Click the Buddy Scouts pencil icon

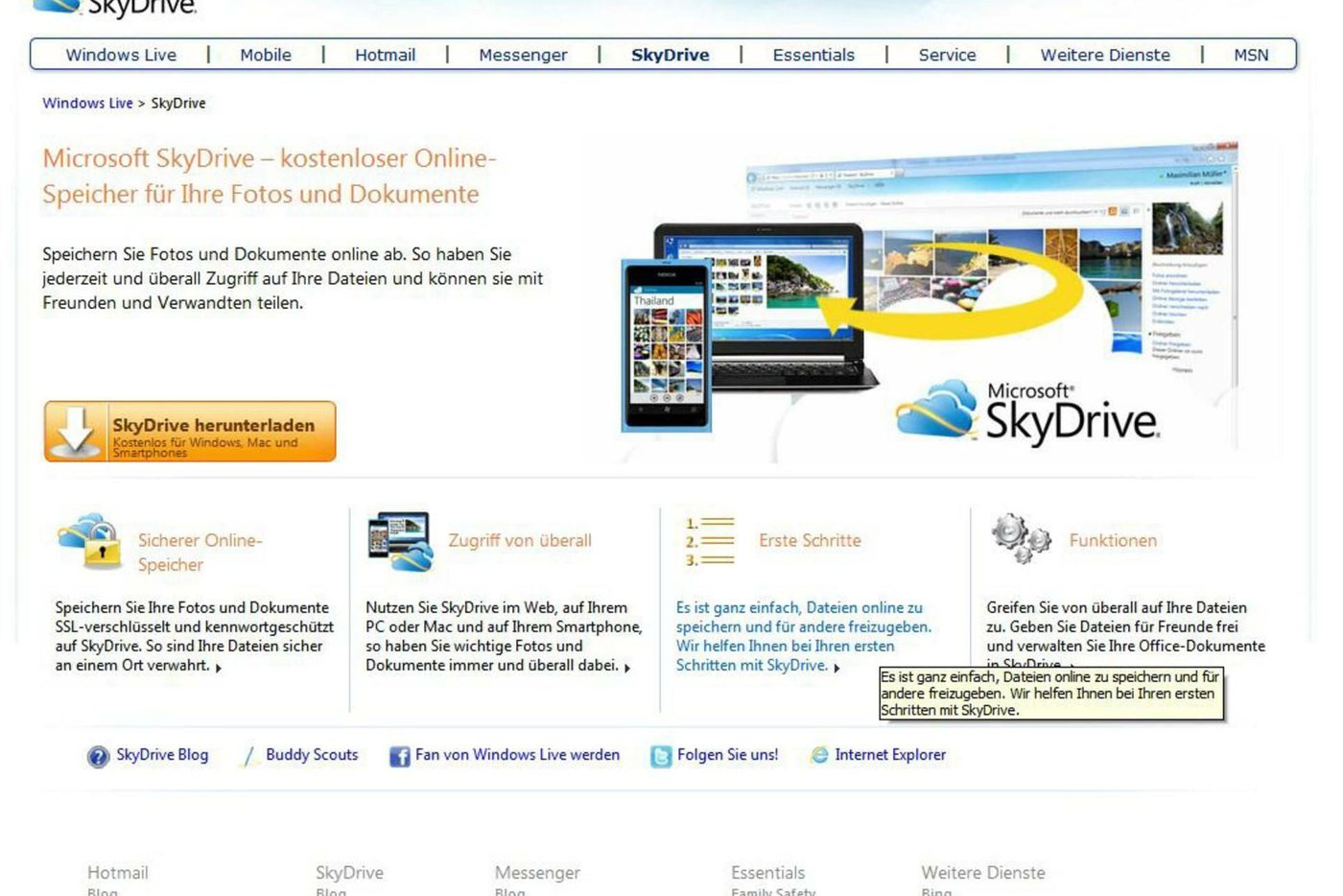pos(249,757)
